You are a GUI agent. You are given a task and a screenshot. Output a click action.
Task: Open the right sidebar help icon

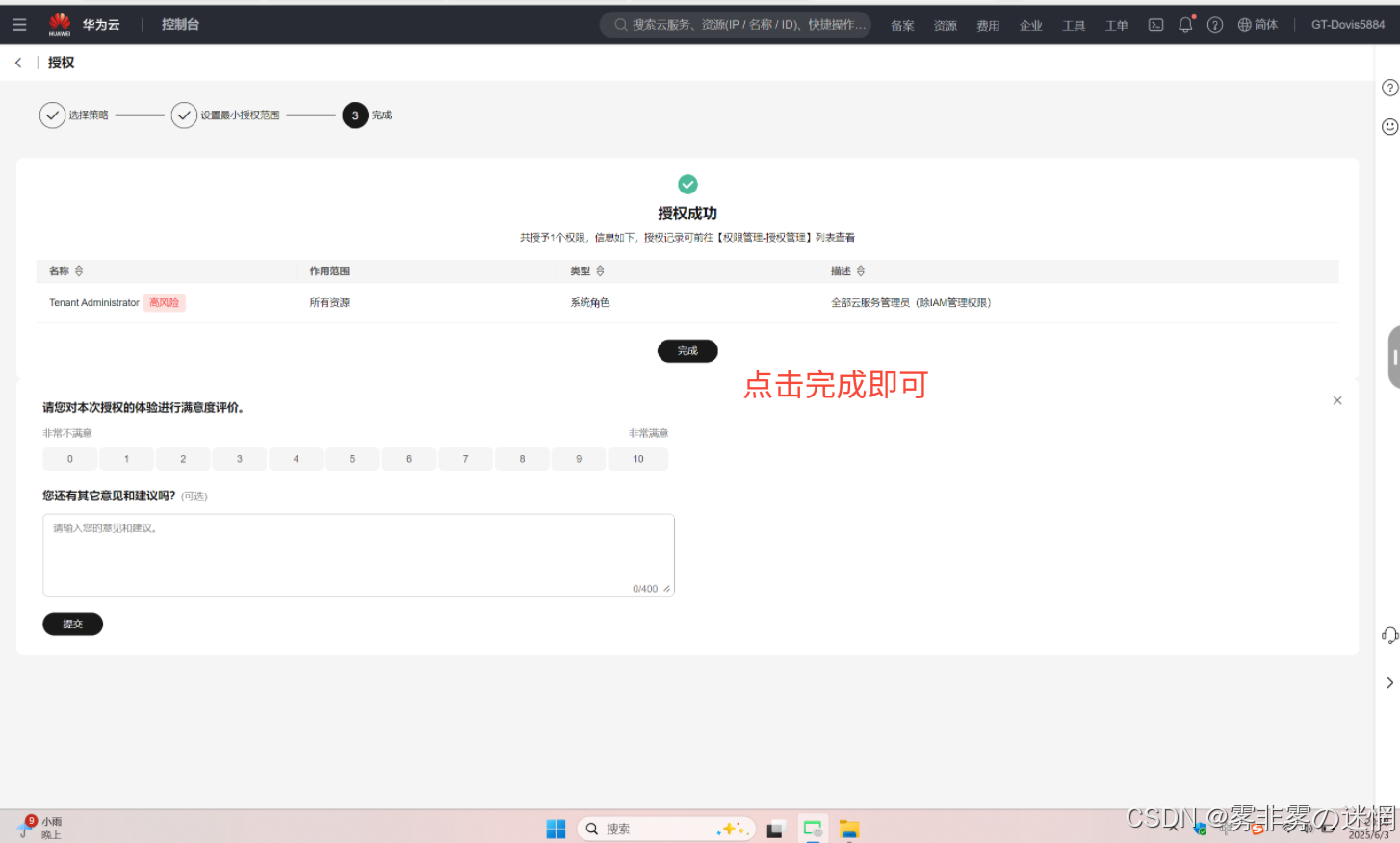tap(1389, 88)
